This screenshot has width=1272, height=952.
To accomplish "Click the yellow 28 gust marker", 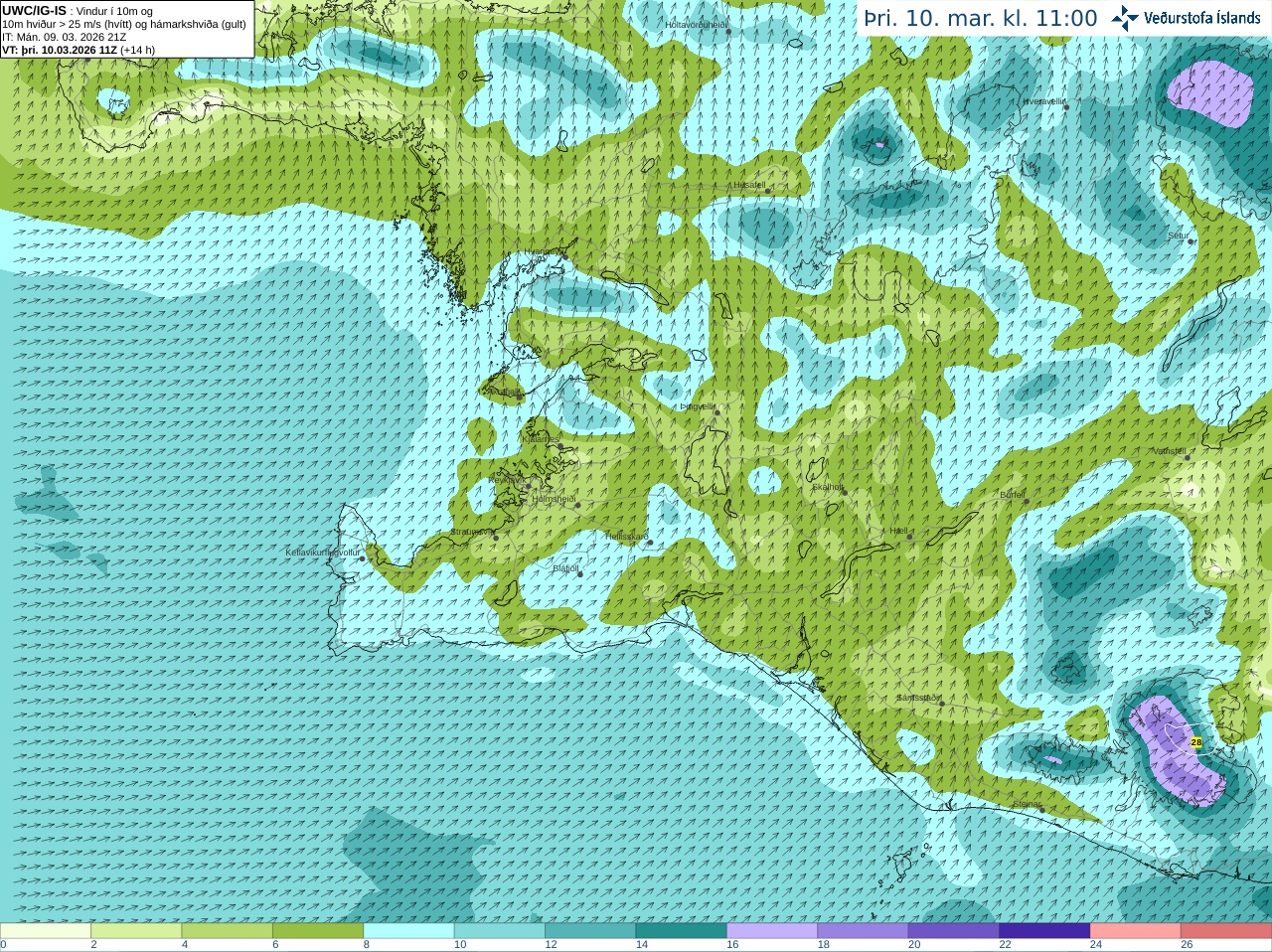I will pos(1195,742).
